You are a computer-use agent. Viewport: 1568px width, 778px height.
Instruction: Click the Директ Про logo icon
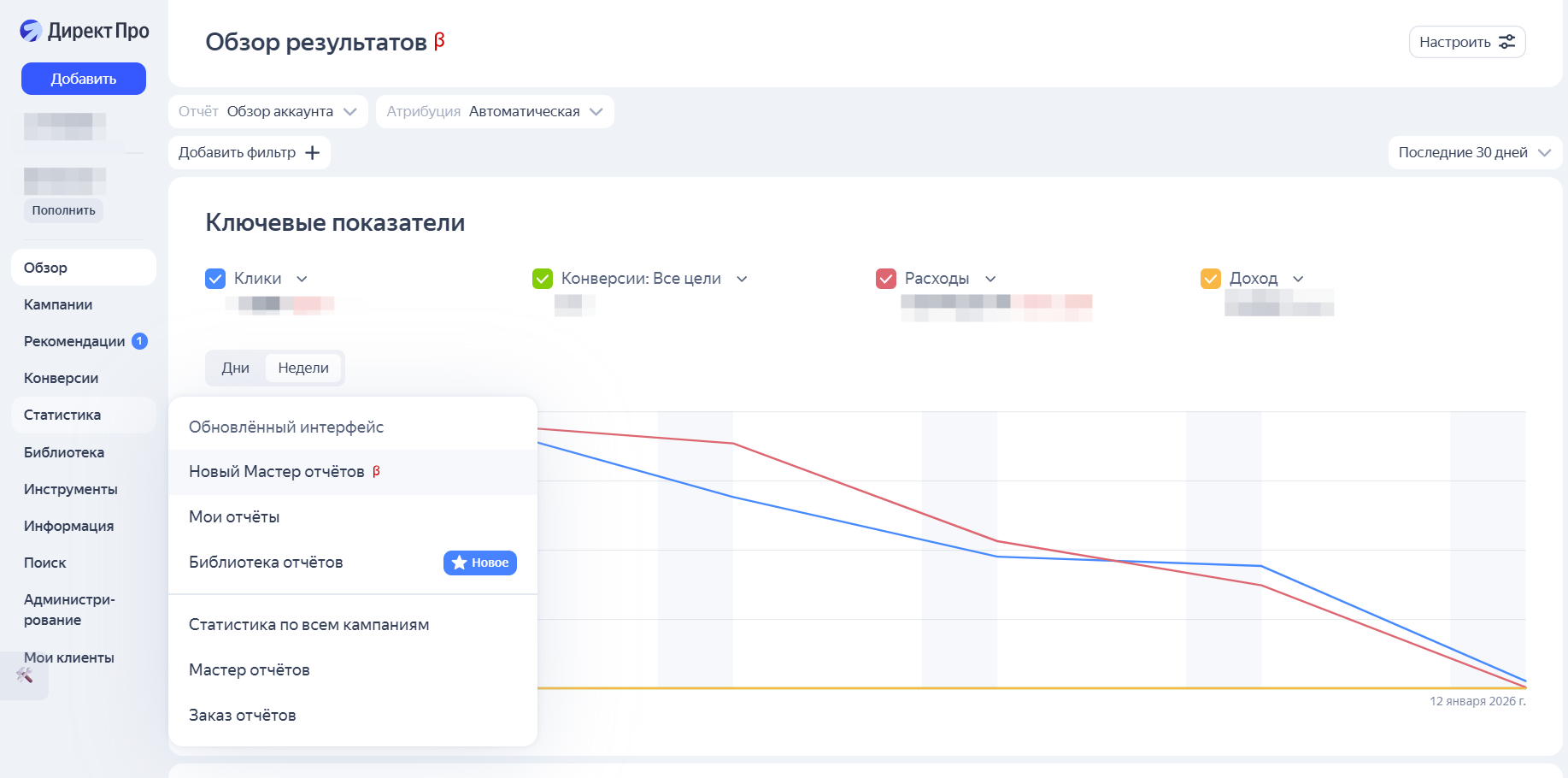coord(31,31)
